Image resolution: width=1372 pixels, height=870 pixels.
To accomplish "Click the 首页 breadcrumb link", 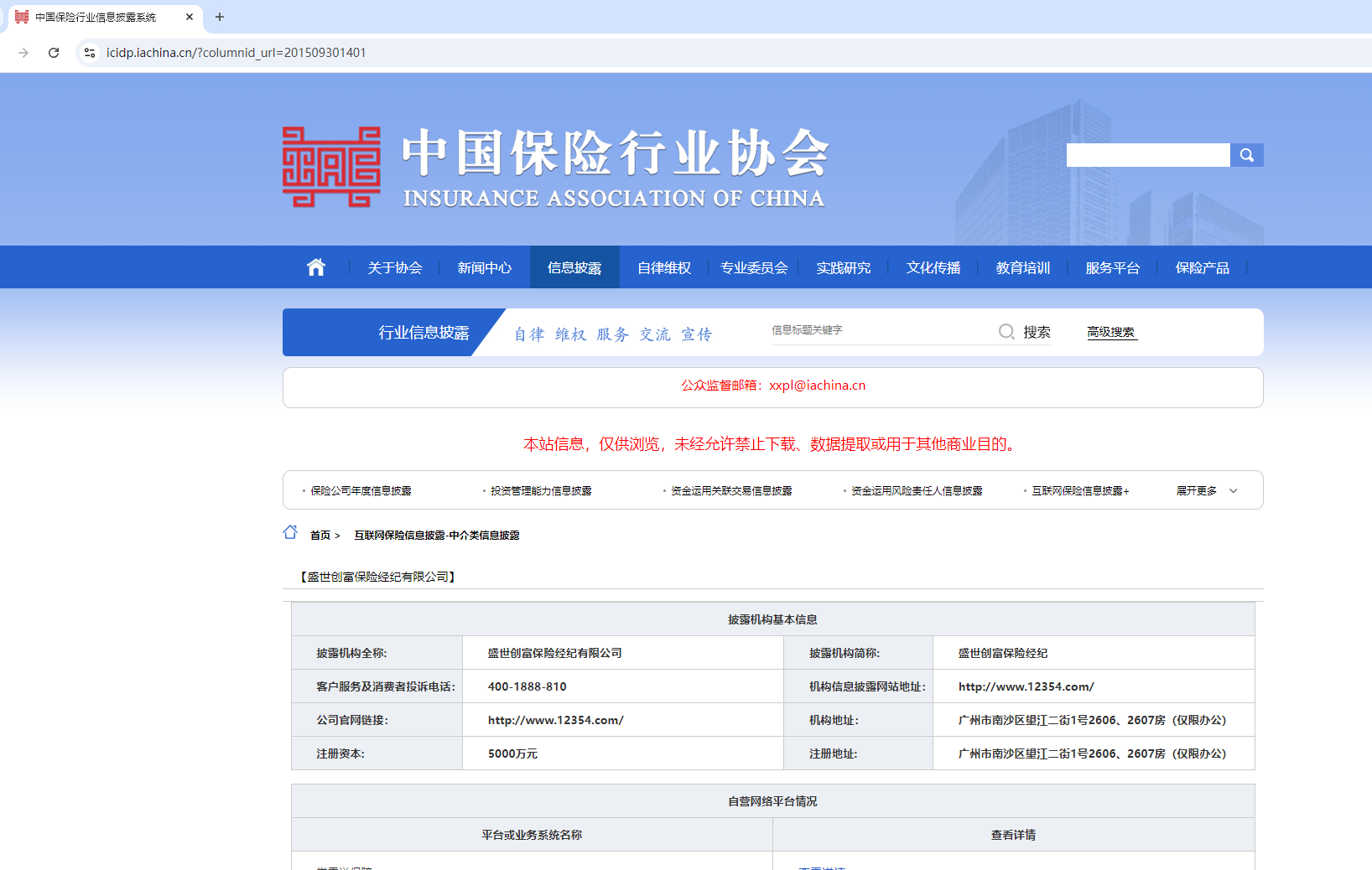I will click(x=320, y=536).
